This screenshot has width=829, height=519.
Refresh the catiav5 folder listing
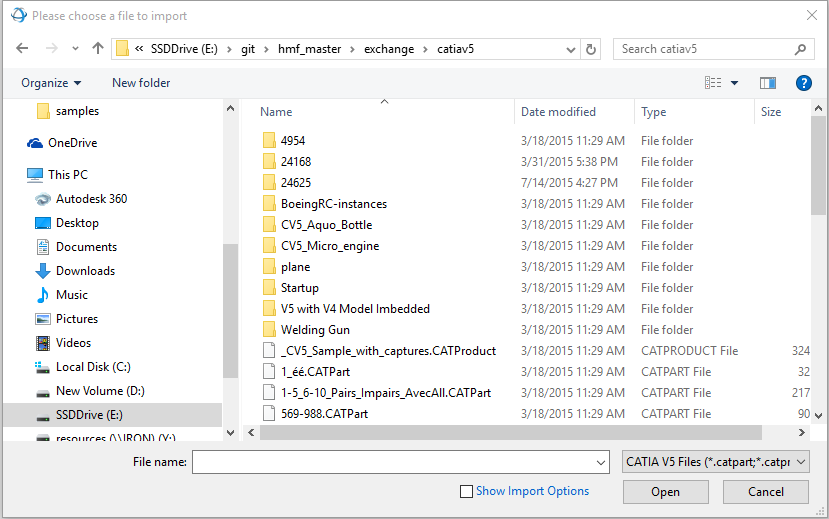click(591, 49)
